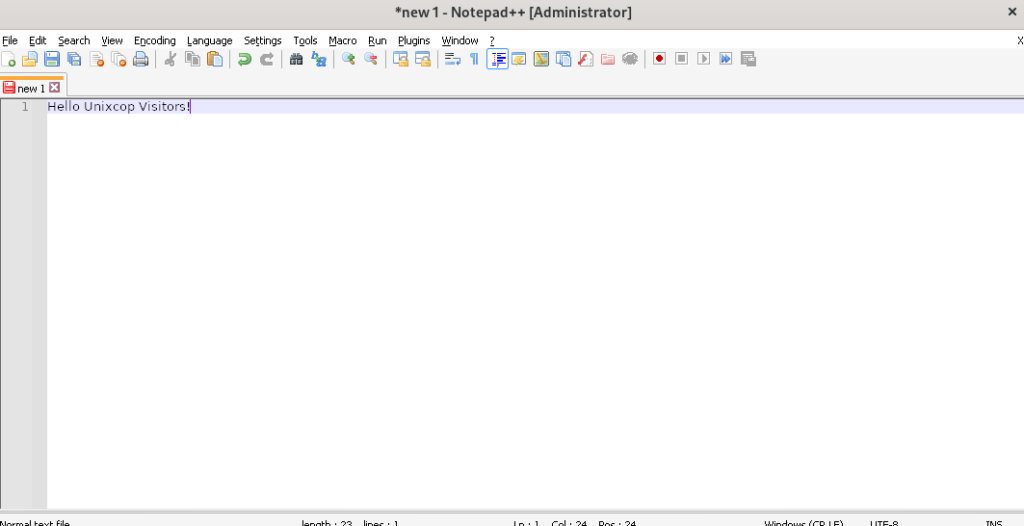Open the Run menu
1024x526 pixels.
pos(377,41)
